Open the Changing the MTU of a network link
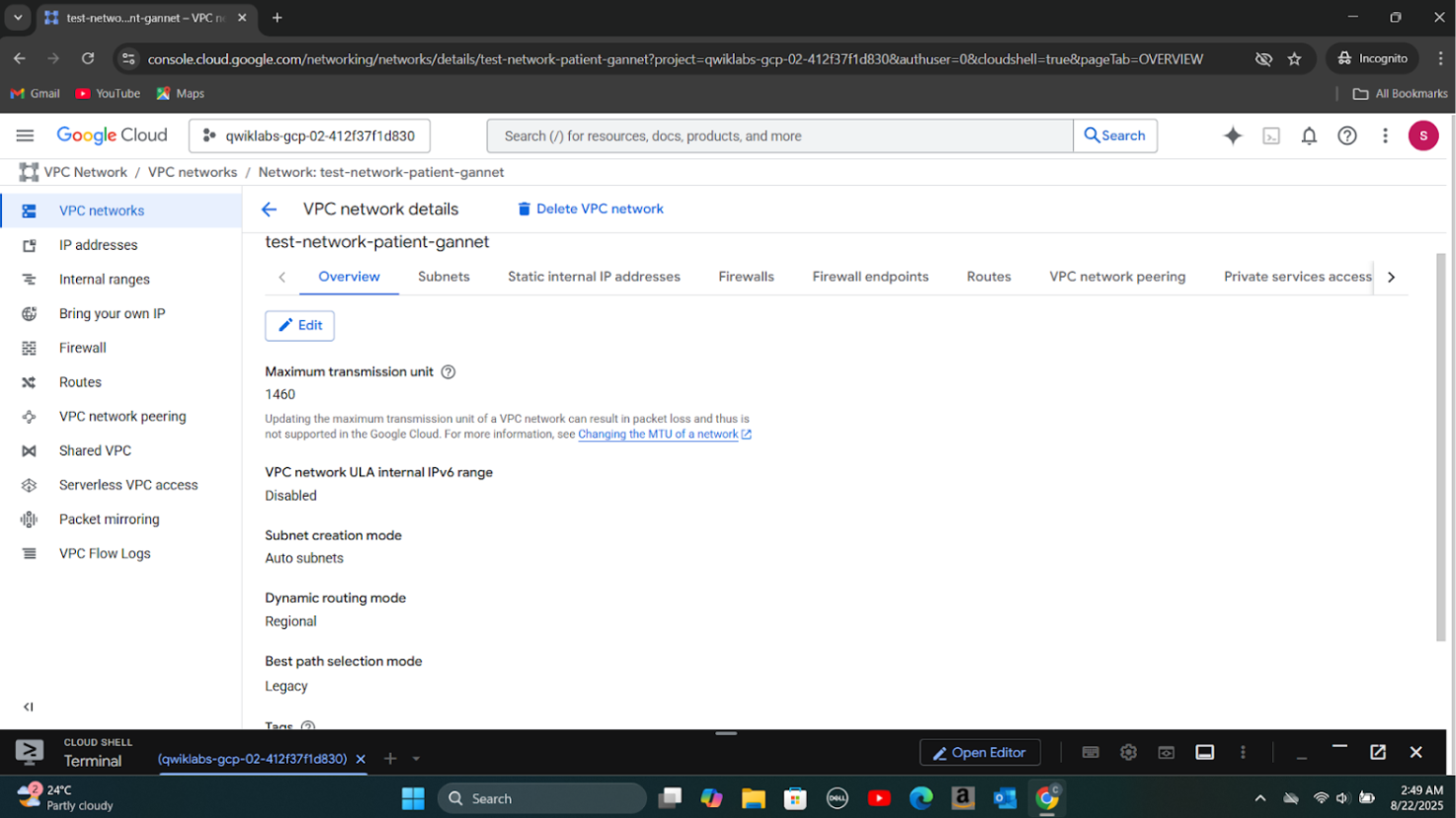 [658, 435]
